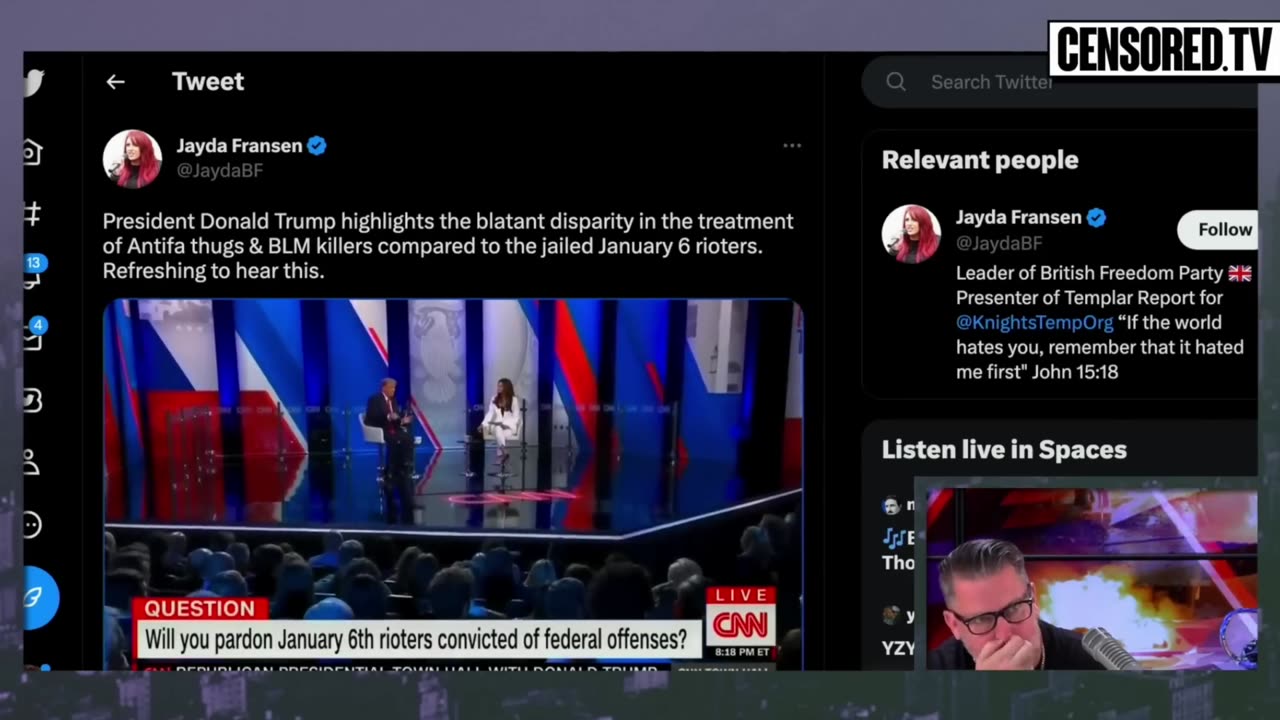Open the tweet's three-dot options menu
Image resolution: width=1280 pixels, height=720 pixels.
click(x=792, y=145)
